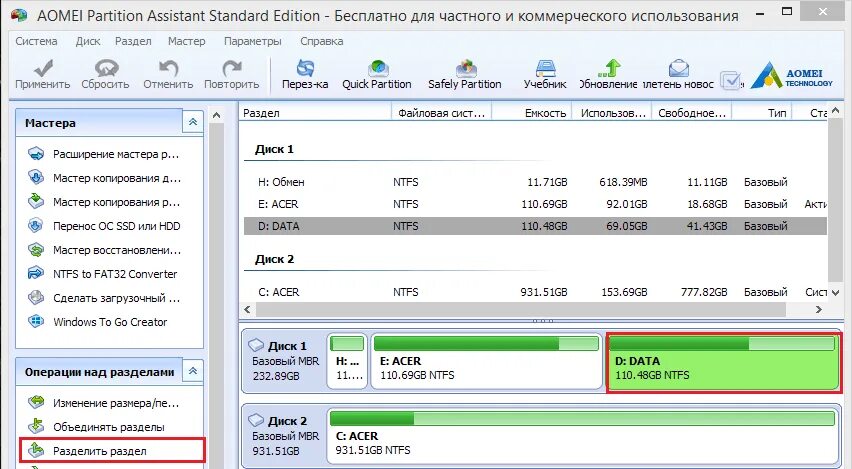Open Мастер копирования д... disk copy wizard
Image resolution: width=852 pixels, height=469 pixels.
(104, 178)
